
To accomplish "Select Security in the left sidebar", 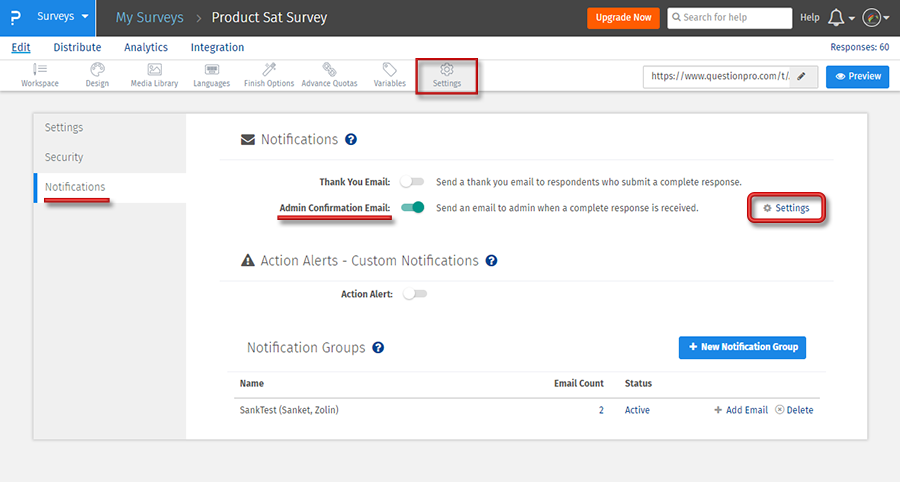I will tap(64, 157).
